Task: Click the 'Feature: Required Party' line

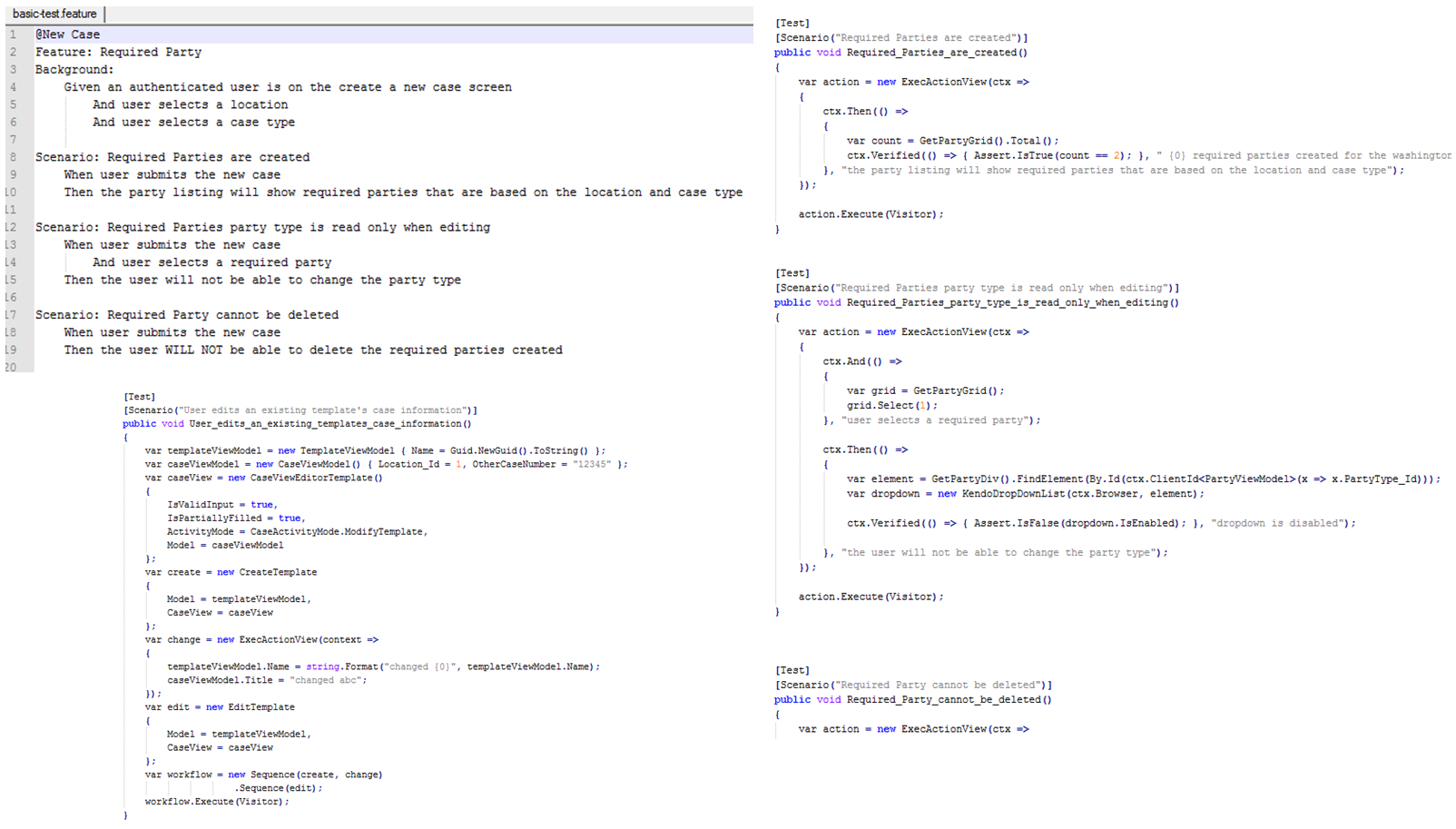Action: tap(118, 52)
